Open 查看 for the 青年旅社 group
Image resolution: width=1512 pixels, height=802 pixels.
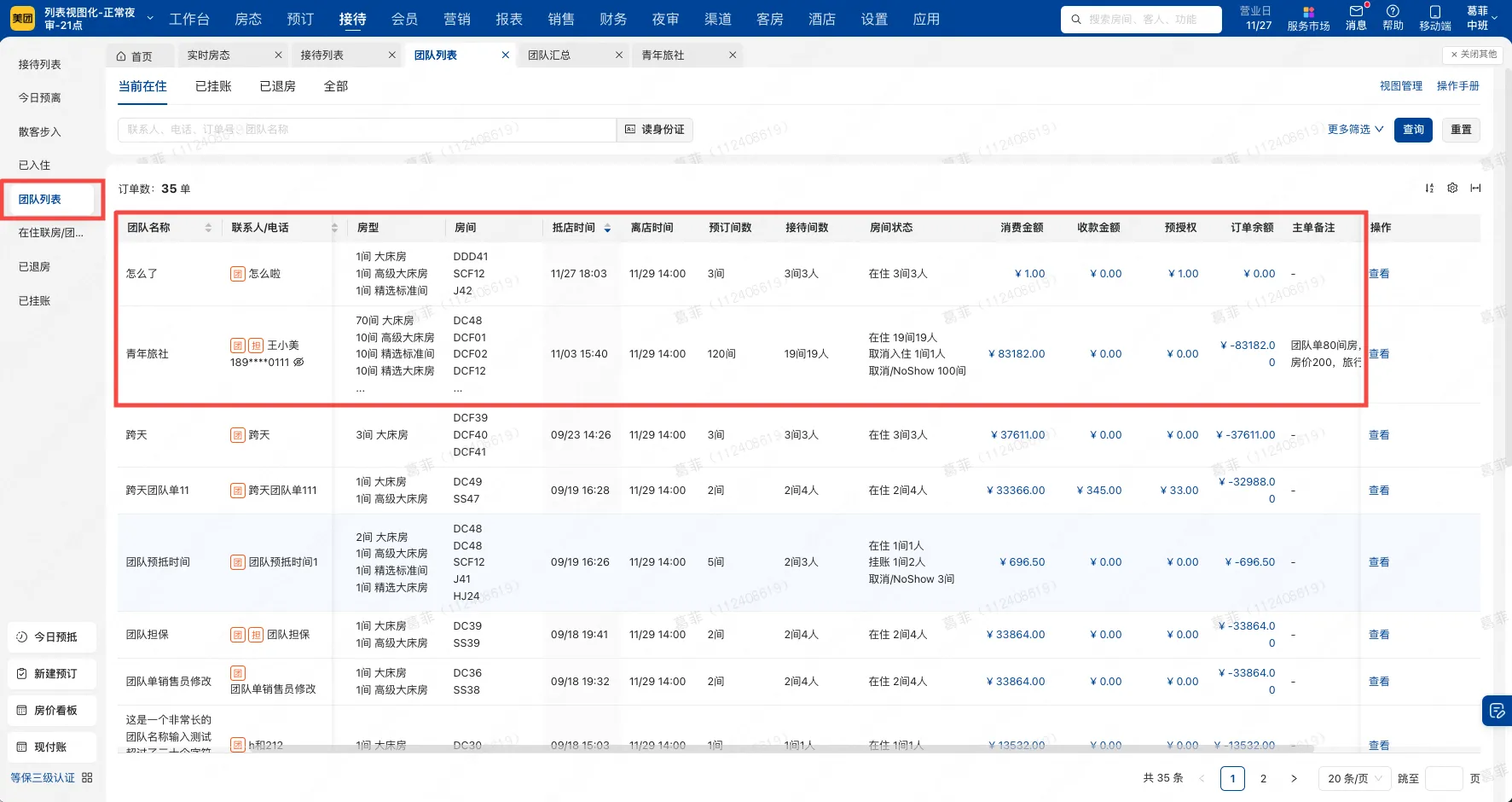pos(1379,353)
